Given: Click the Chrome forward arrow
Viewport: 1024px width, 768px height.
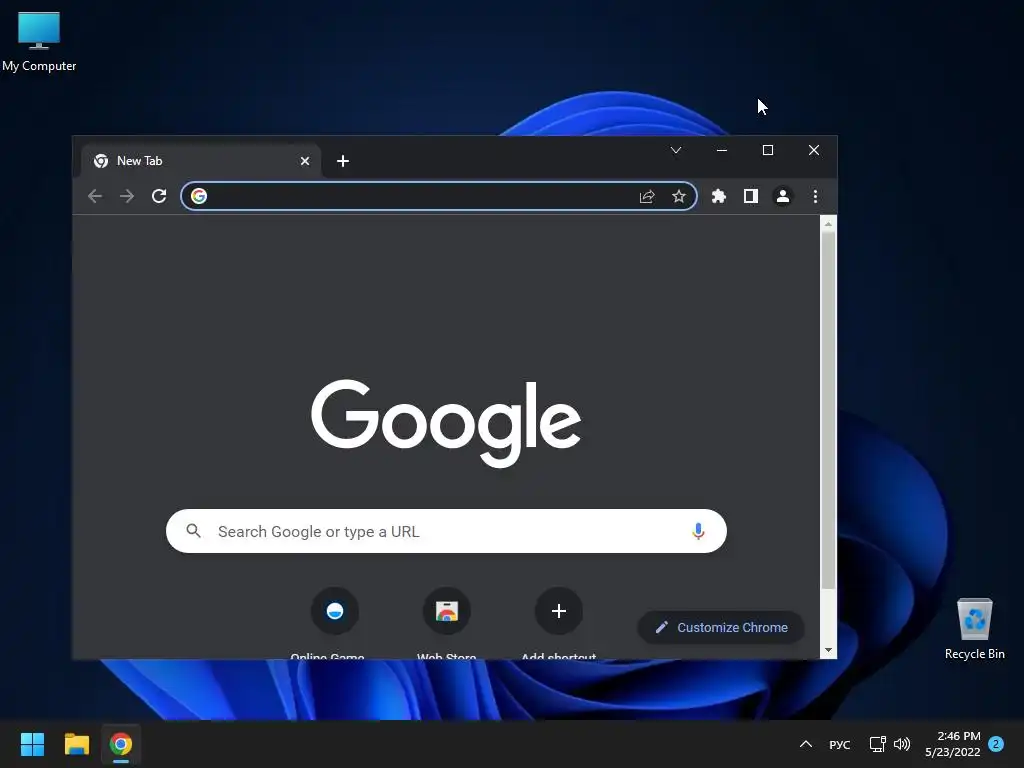Looking at the screenshot, I should click(x=127, y=196).
